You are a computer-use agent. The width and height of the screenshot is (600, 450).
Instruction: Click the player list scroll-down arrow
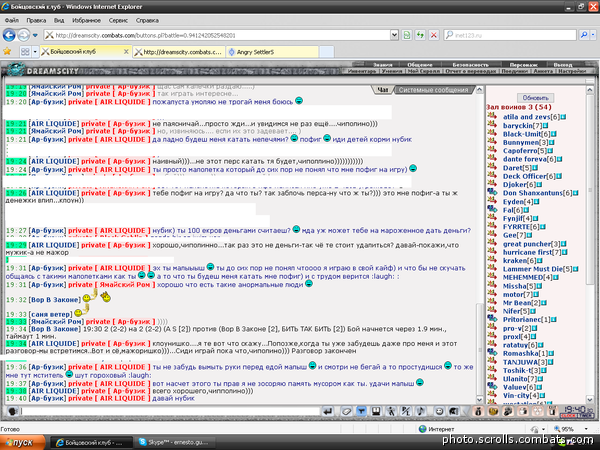point(590,399)
